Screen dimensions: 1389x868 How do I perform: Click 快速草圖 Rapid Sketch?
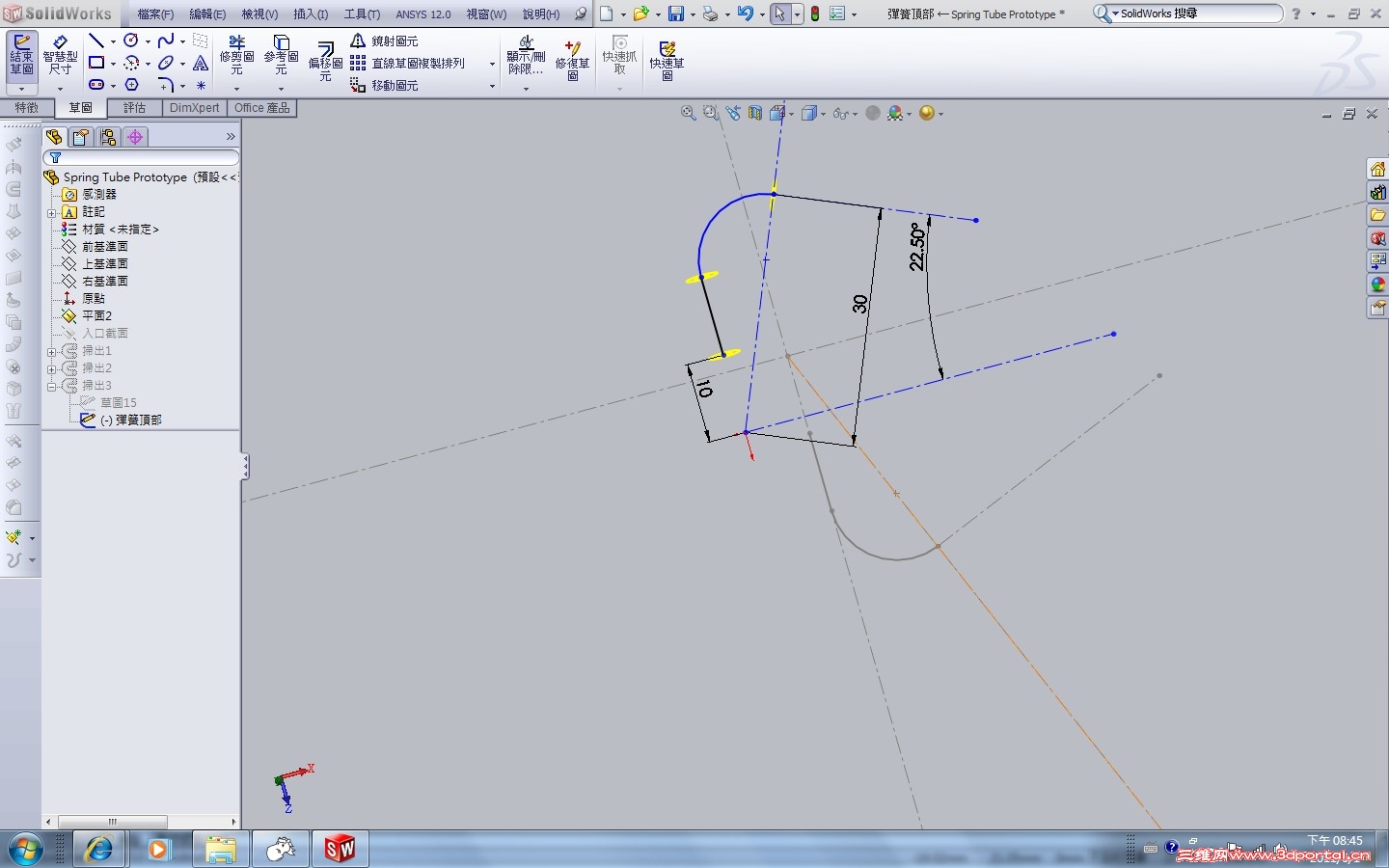point(667,60)
